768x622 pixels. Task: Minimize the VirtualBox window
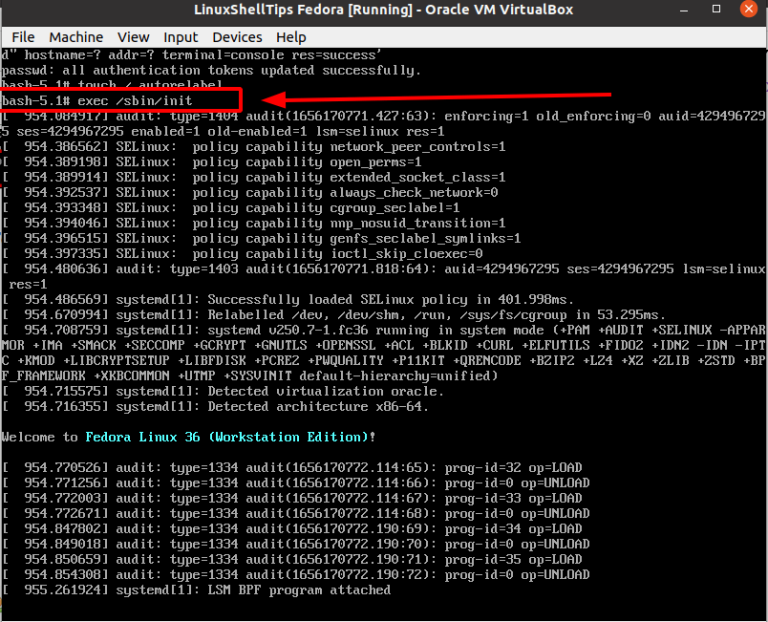coord(690,11)
